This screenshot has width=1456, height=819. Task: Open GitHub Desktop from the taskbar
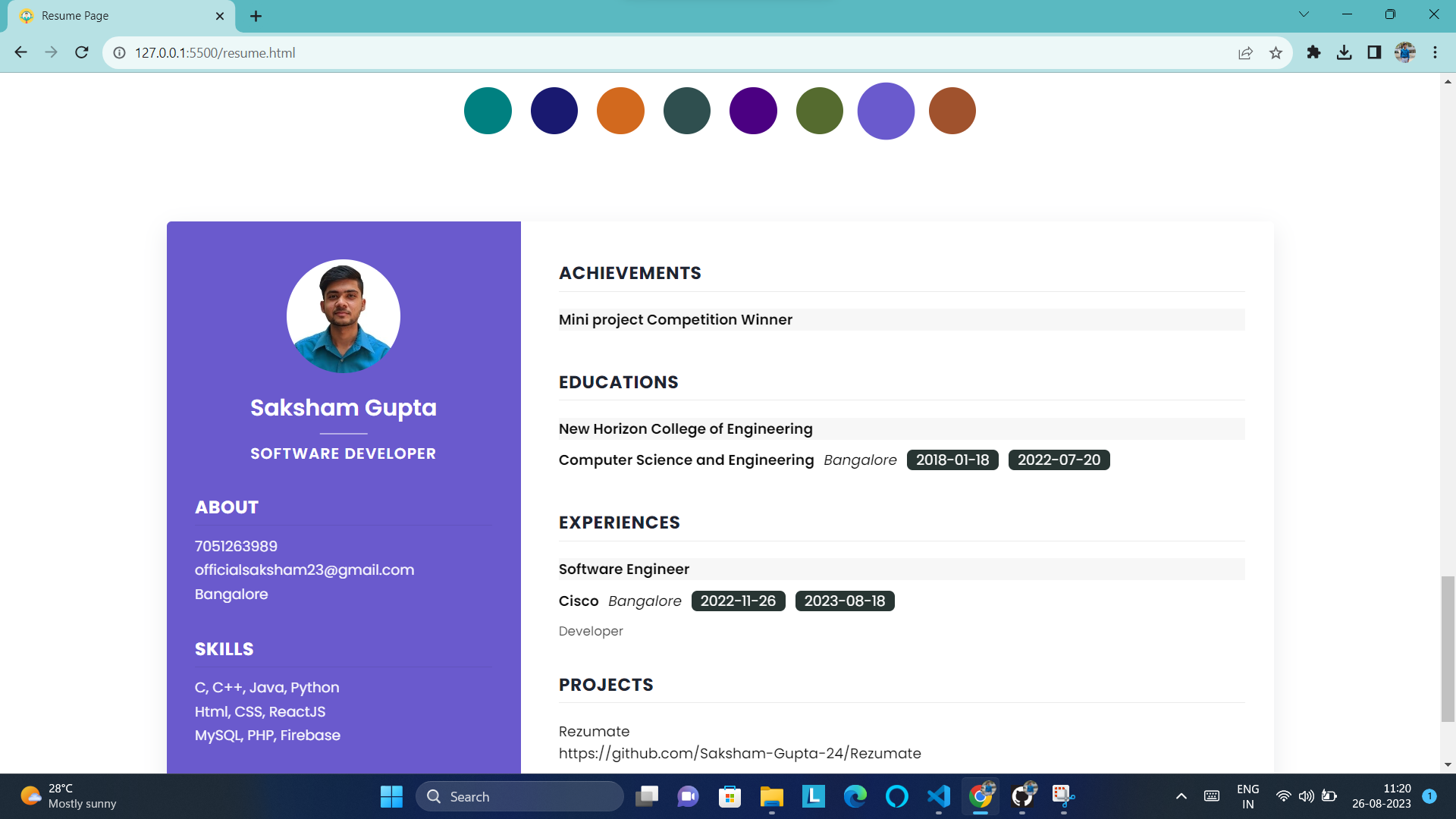pyautogui.click(x=1023, y=796)
